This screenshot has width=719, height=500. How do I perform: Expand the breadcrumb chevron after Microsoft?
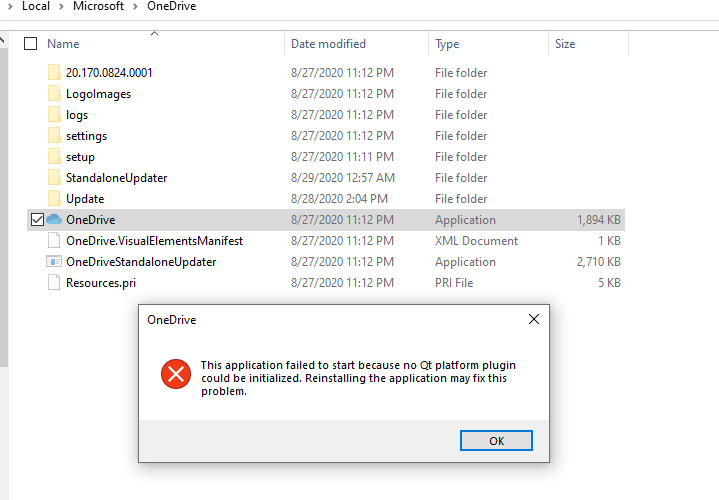click(135, 6)
